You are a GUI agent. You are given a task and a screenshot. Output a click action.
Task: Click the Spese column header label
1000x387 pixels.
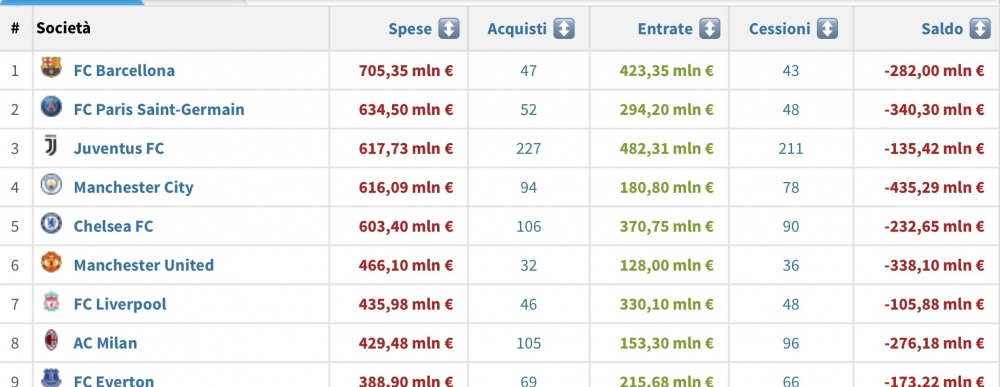coord(410,29)
